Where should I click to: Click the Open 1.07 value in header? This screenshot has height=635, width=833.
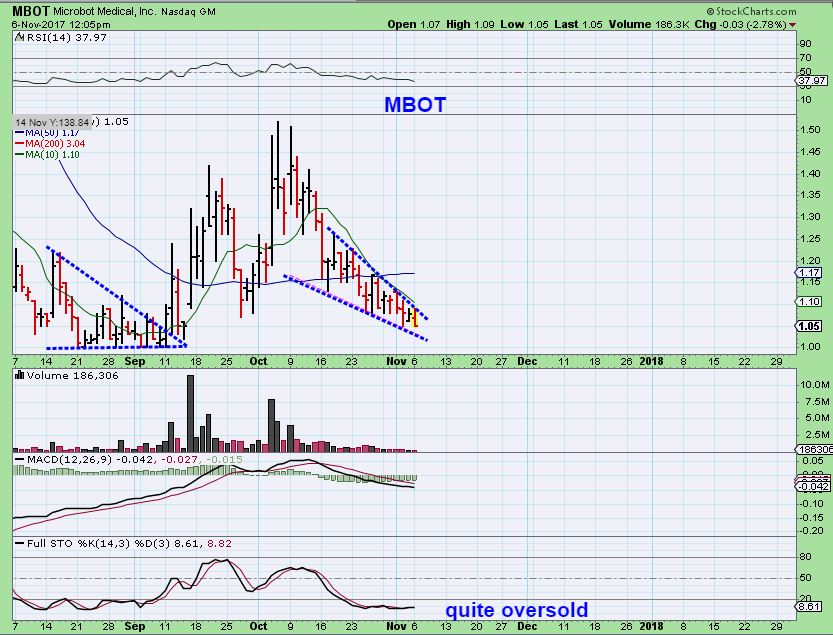[x=413, y=24]
